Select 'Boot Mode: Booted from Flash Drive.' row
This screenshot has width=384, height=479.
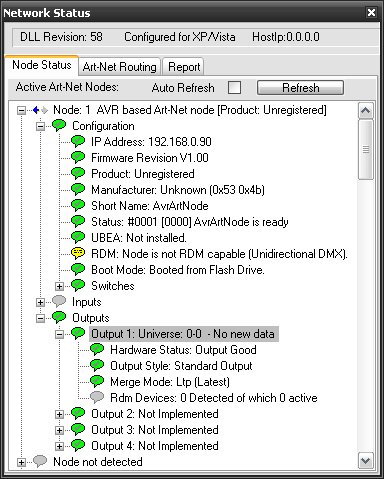point(178,270)
